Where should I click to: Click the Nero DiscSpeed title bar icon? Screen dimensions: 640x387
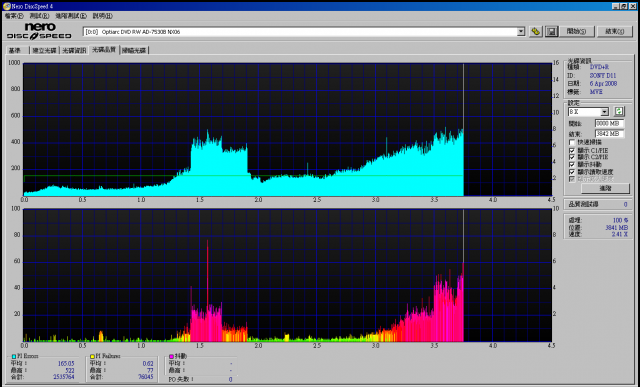click(x=7, y=6)
